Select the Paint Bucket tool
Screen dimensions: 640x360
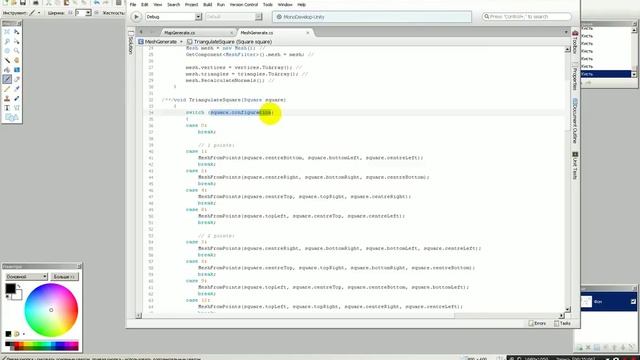[x=7, y=70]
